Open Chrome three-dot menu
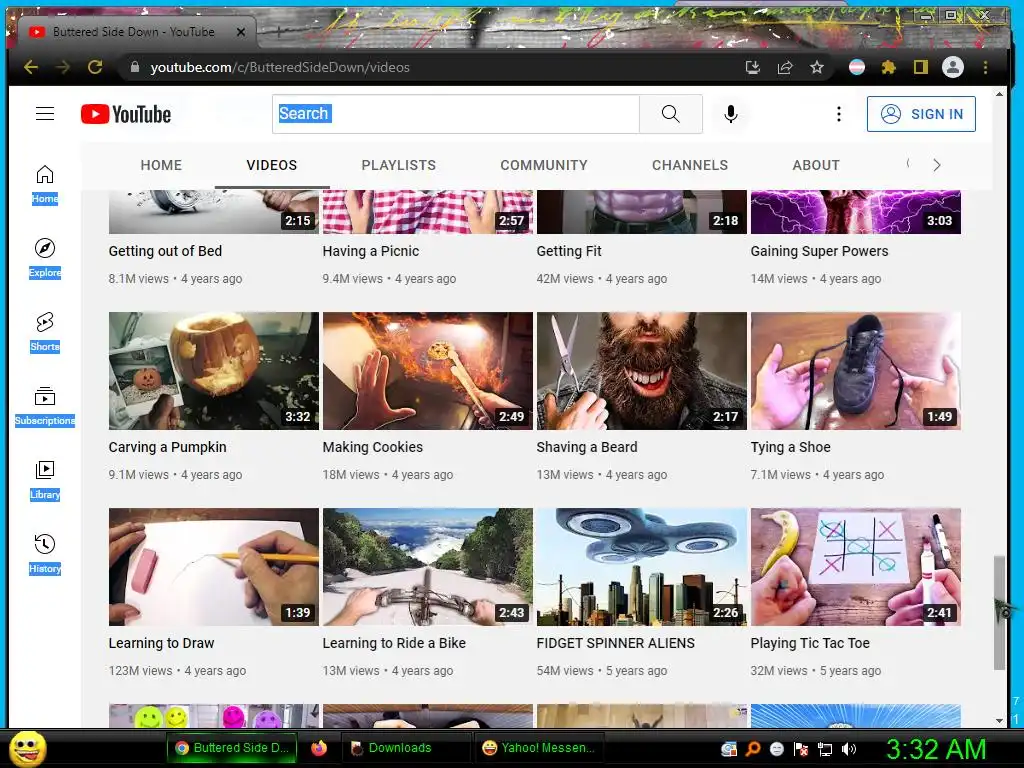Screen dimensions: 1024x768 click(x=985, y=67)
